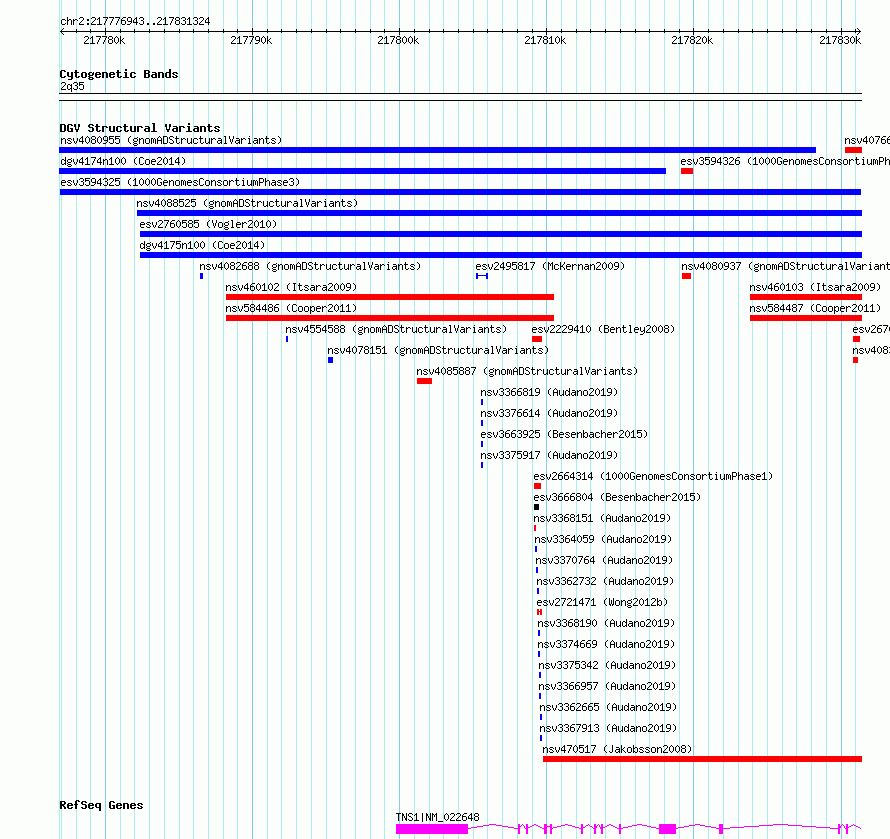Open nsv3368151 (Audano2019) label
The image size is (890, 839).
point(602,518)
